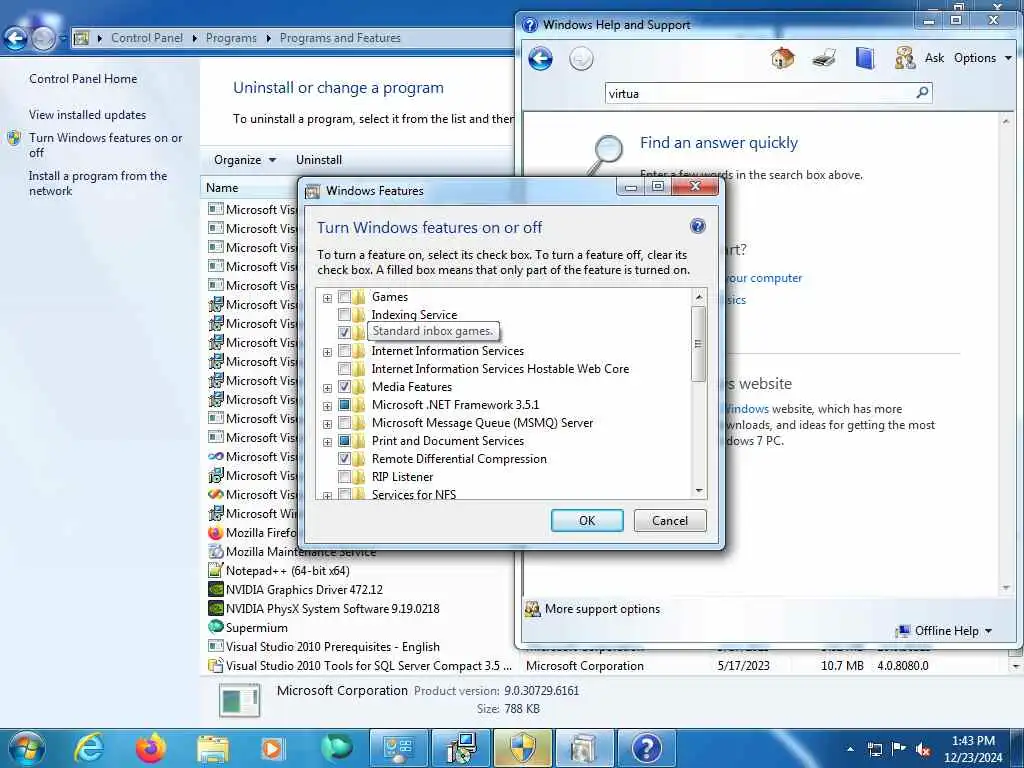This screenshot has width=1024, height=768.
Task: Click the Windows Features list scrollbar thumb
Action: click(x=698, y=344)
